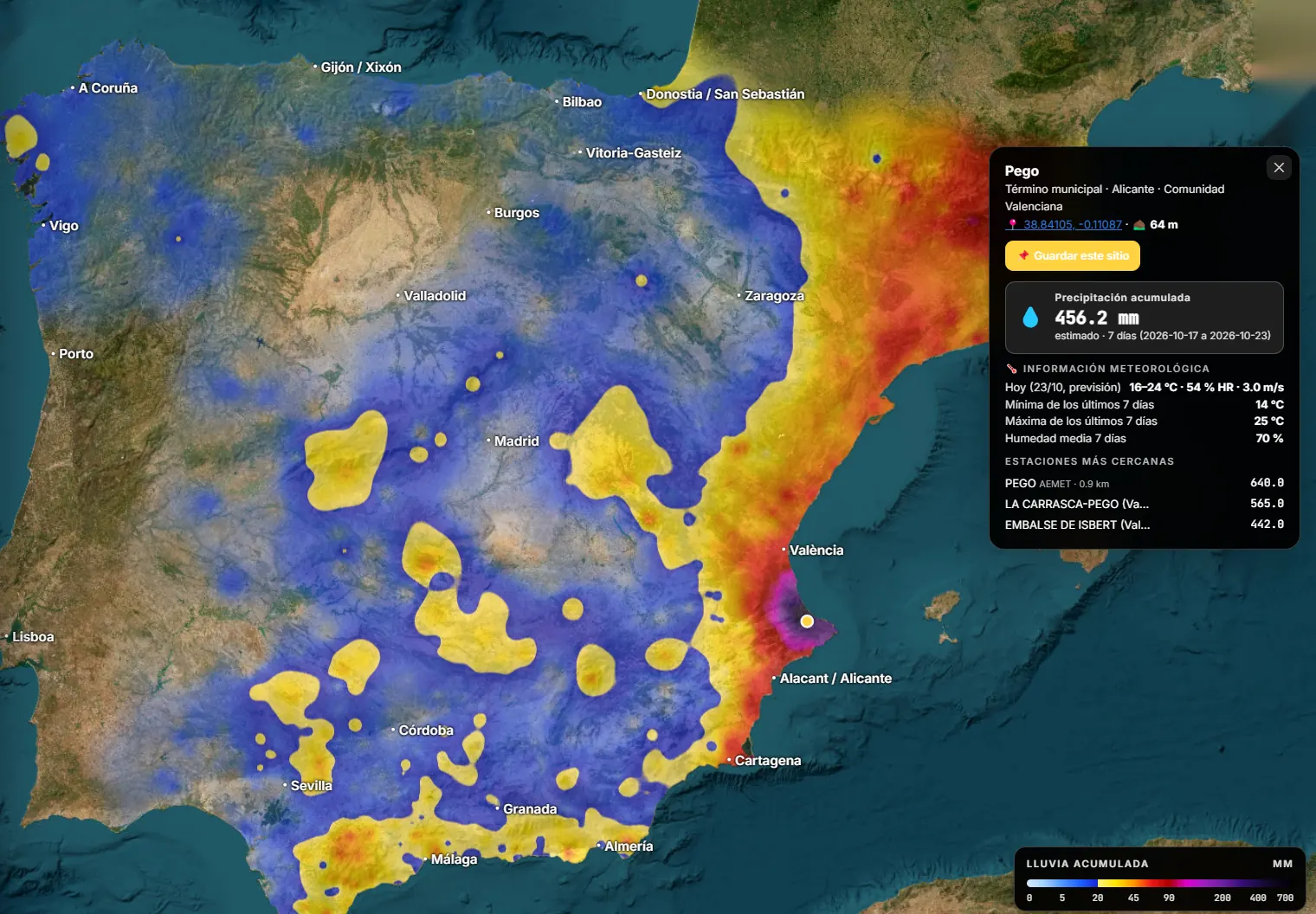Click the rainfall color scale bar
This screenshot has height=914, width=1316.
(x=1159, y=884)
